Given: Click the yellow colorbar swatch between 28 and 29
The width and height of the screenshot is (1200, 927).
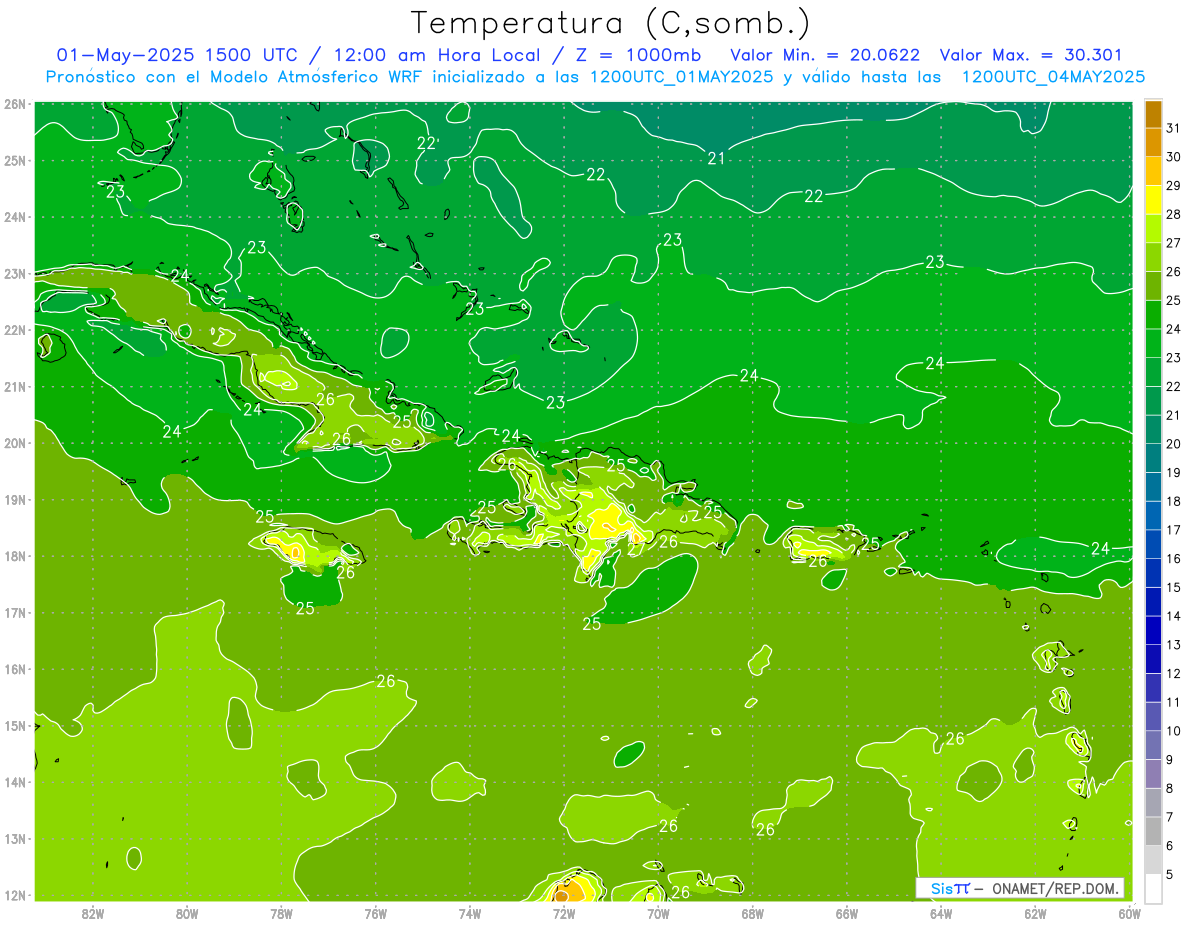Looking at the screenshot, I should coord(1154,200).
